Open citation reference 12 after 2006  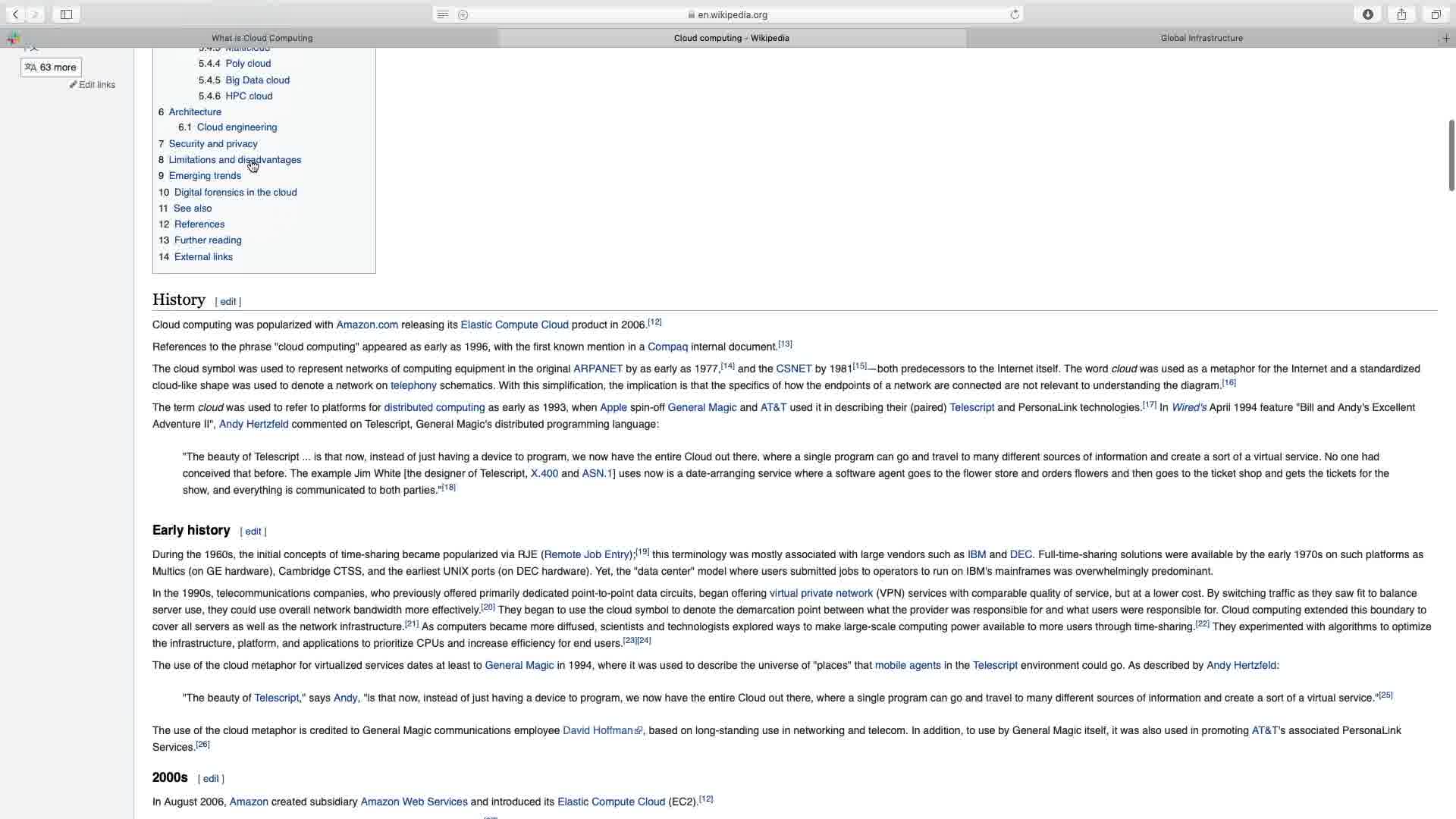(654, 322)
